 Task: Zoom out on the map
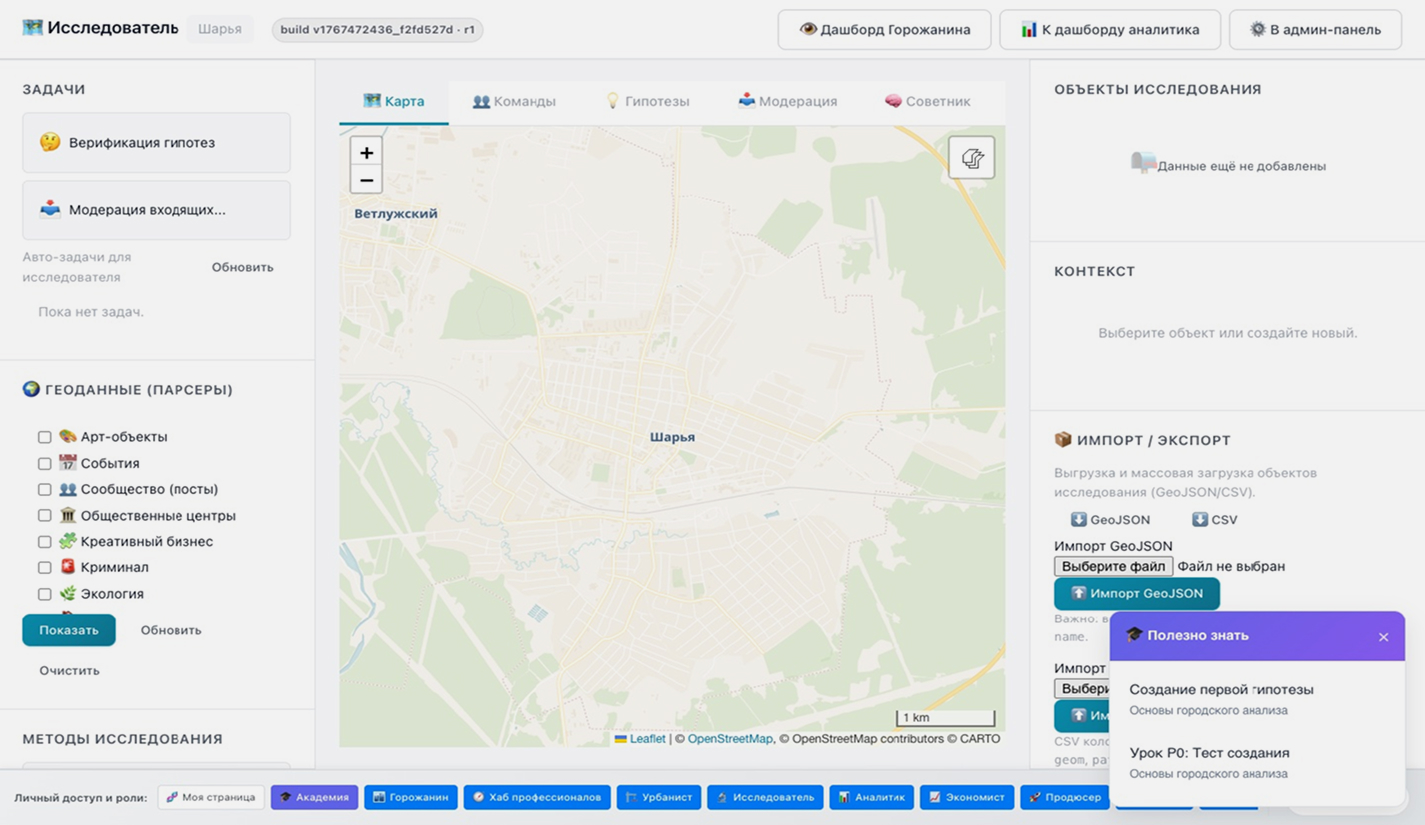point(366,180)
